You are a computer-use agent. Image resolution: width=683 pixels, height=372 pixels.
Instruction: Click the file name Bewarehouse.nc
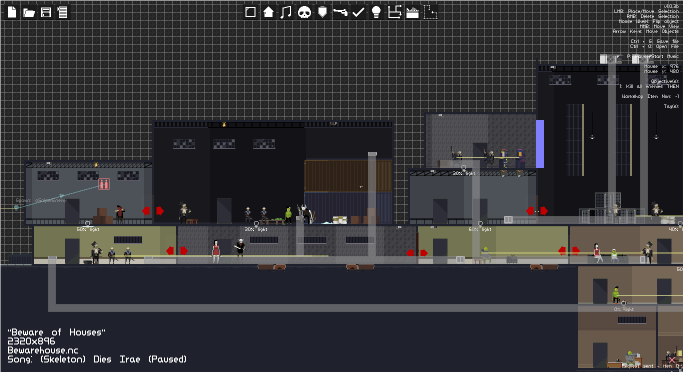pos(43,350)
